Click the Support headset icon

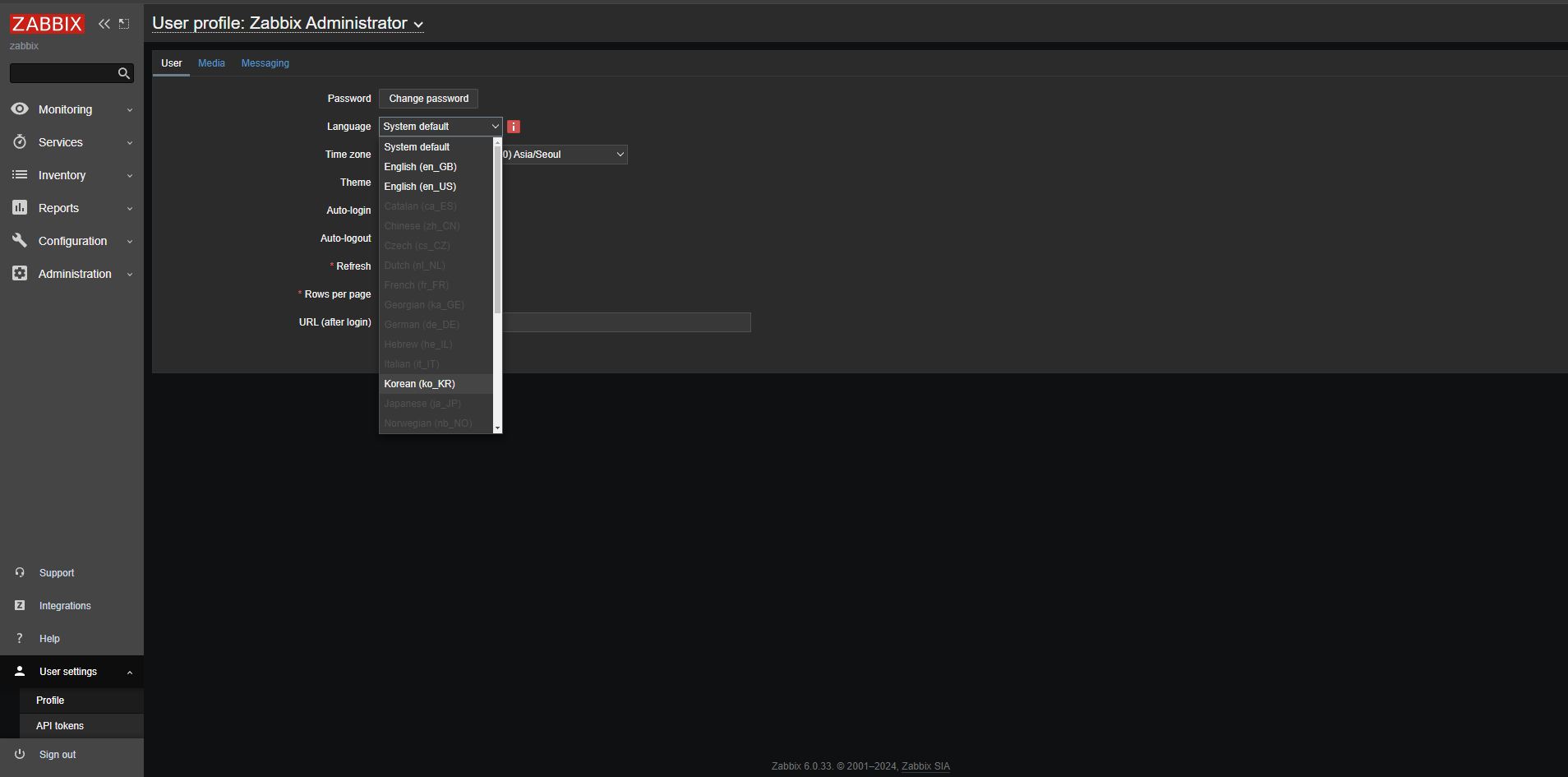pyautogui.click(x=20, y=572)
